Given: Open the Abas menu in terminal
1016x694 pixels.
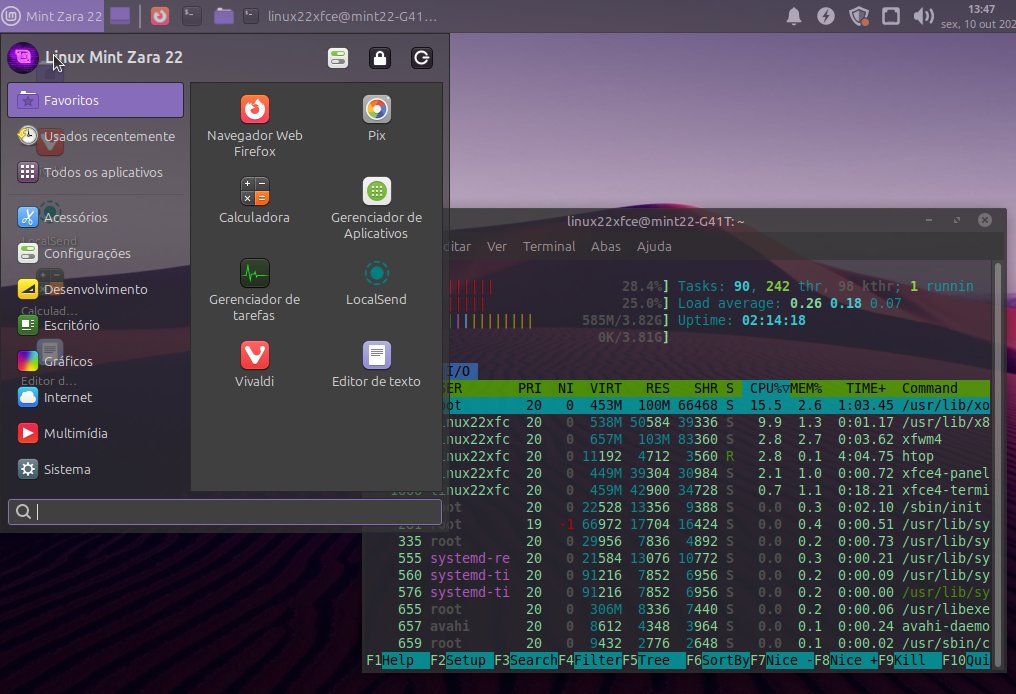Looking at the screenshot, I should [606, 246].
